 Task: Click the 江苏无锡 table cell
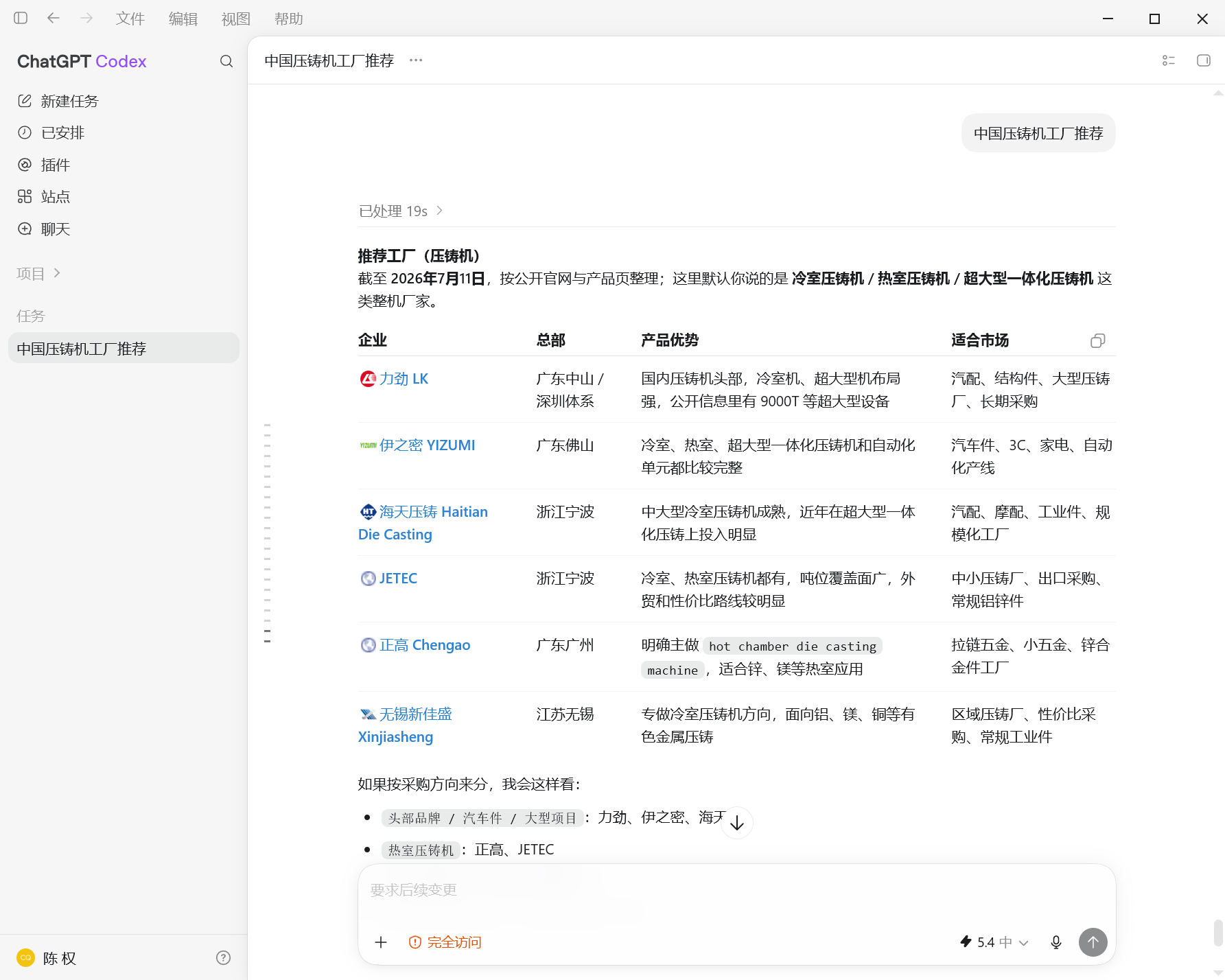coord(565,714)
